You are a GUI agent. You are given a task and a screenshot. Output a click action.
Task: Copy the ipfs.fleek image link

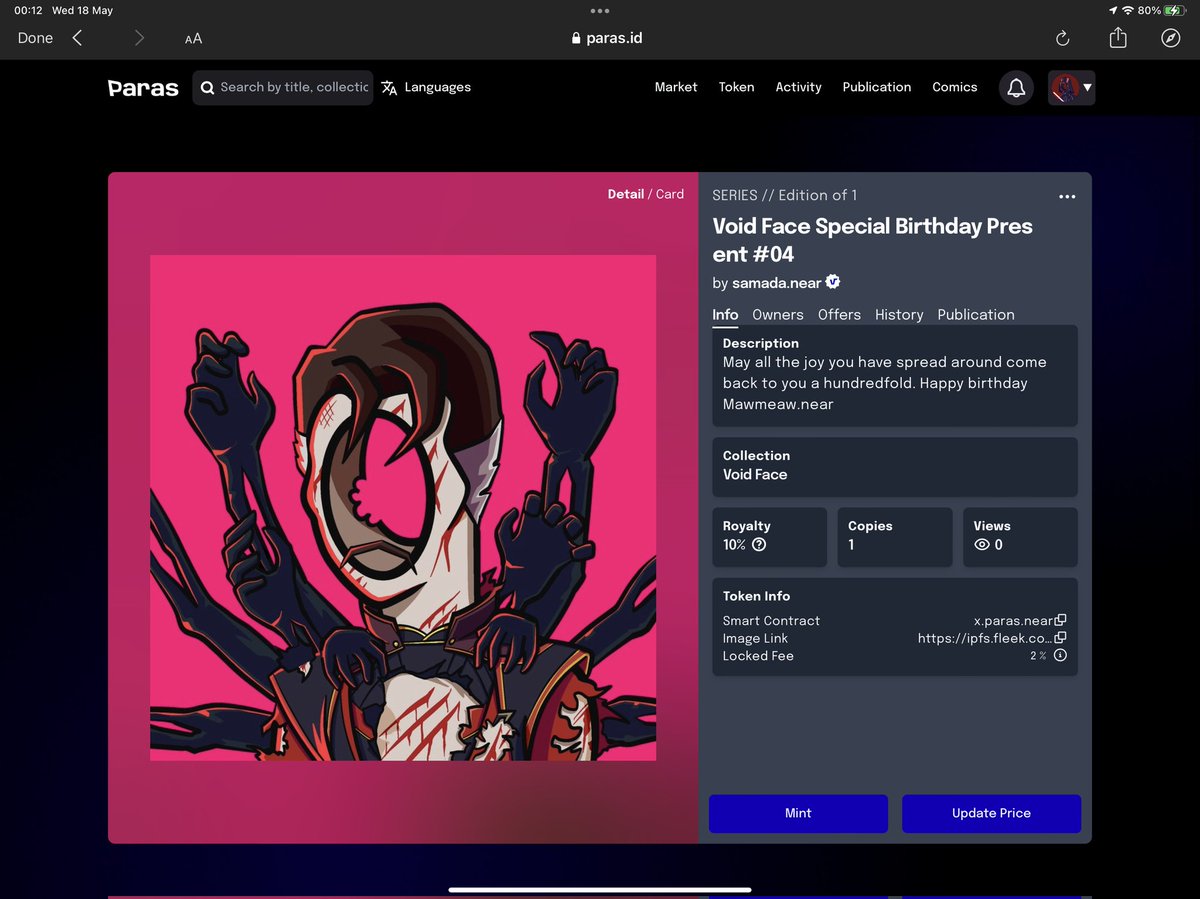point(1061,637)
